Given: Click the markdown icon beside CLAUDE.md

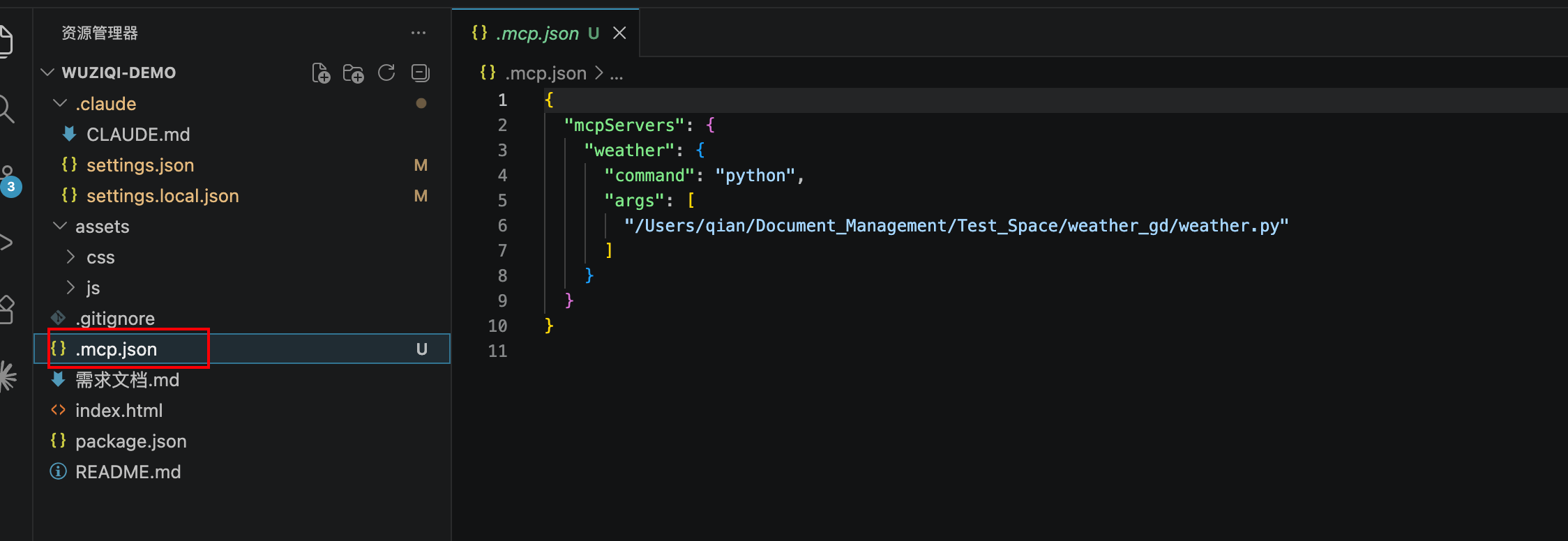Looking at the screenshot, I should click(70, 134).
